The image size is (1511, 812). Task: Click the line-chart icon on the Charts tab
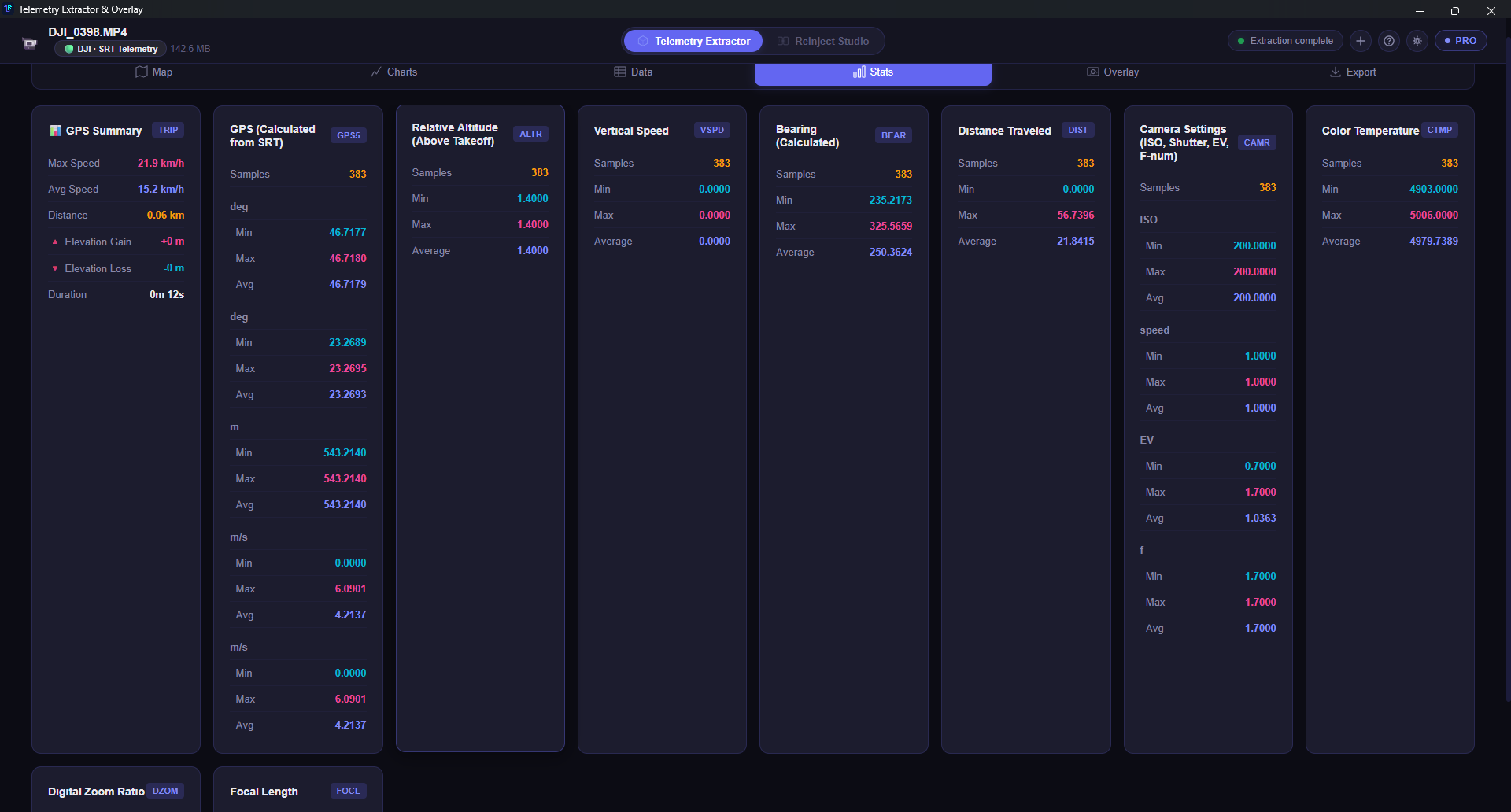[x=378, y=72]
